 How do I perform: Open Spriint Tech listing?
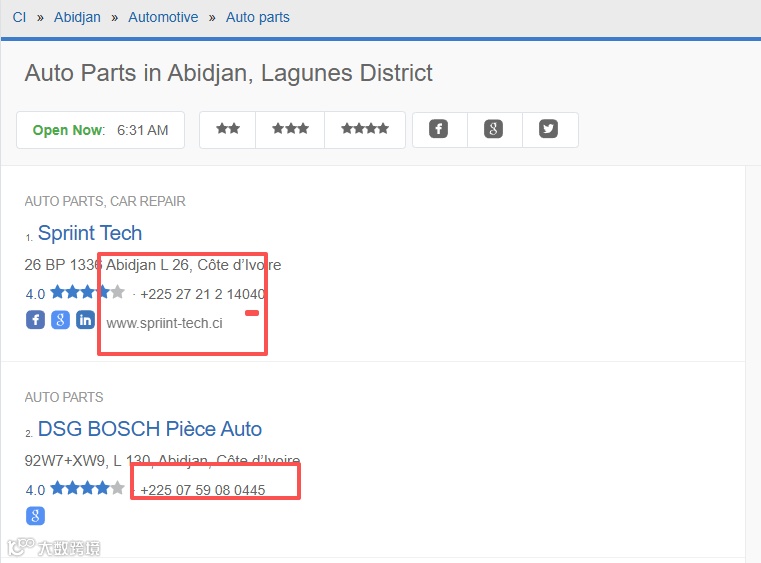[90, 233]
